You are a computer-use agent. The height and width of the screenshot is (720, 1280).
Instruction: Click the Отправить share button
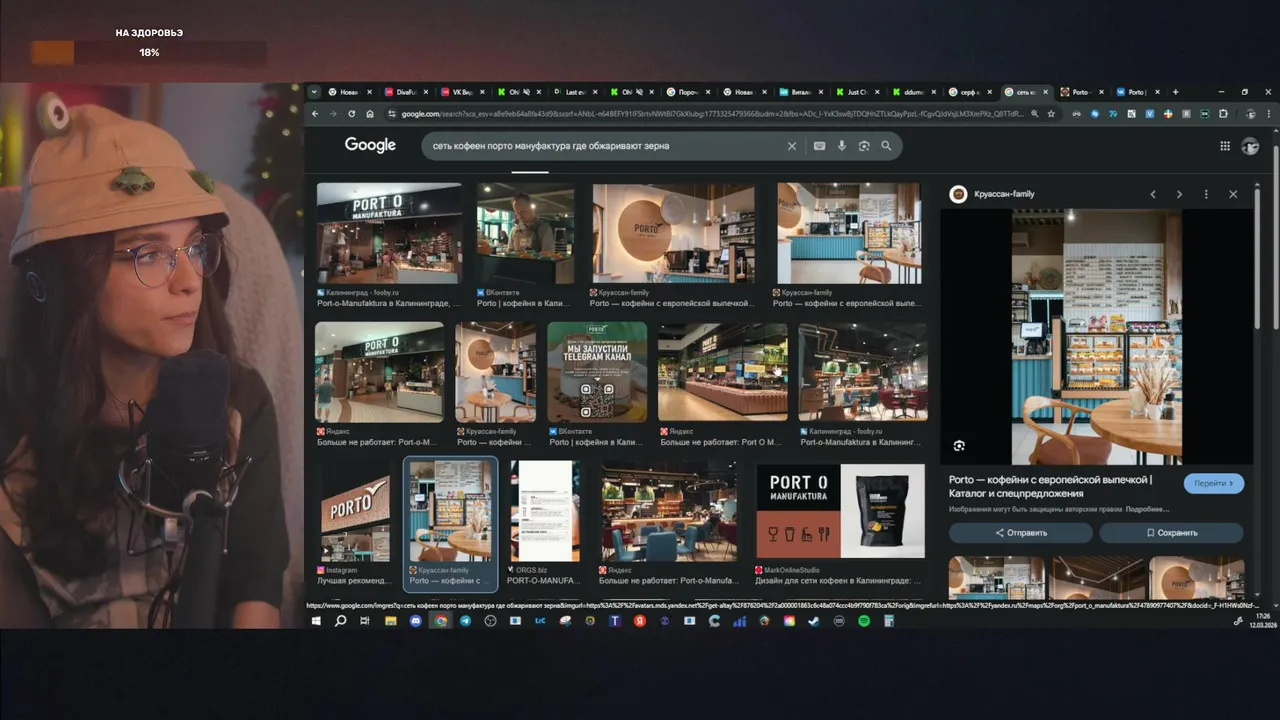coord(1020,533)
